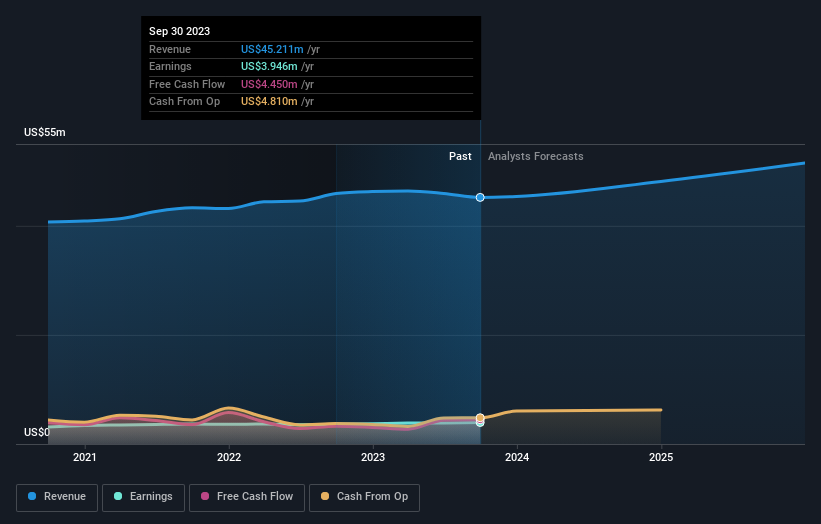The height and width of the screenshot is (524, 821).
Task: Toggle the Cash From Op legend button
Action: point(364,497)
